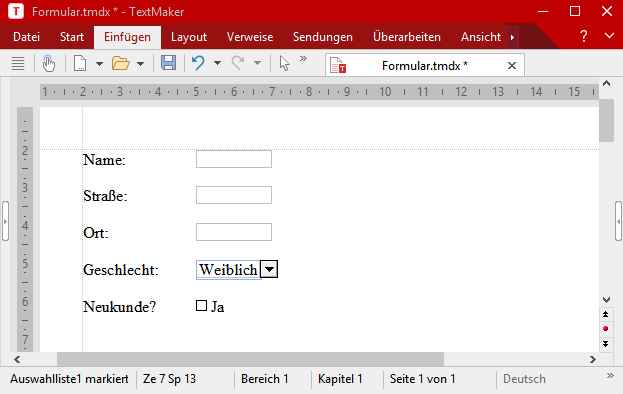Click the Neukunde? label text

point(120,307)
